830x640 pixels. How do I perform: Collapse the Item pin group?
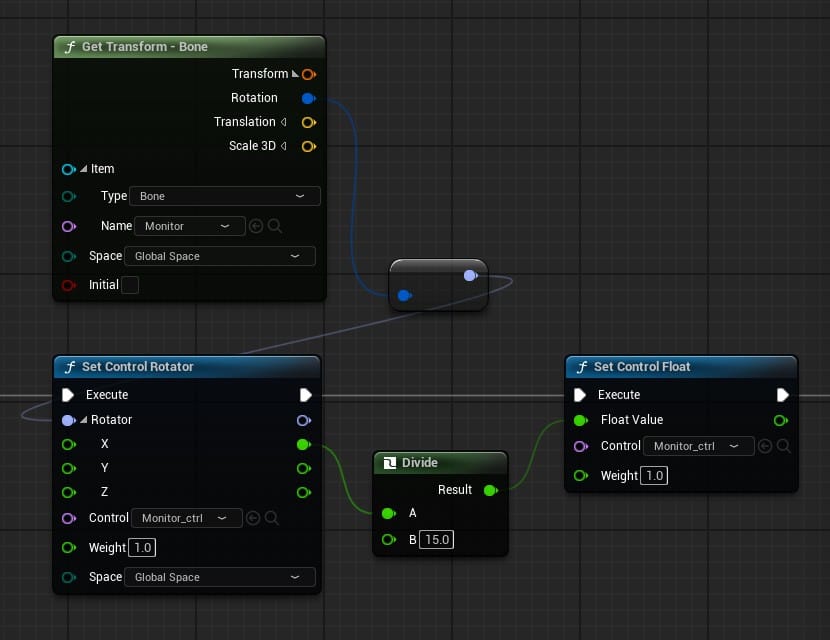[84, 169]
